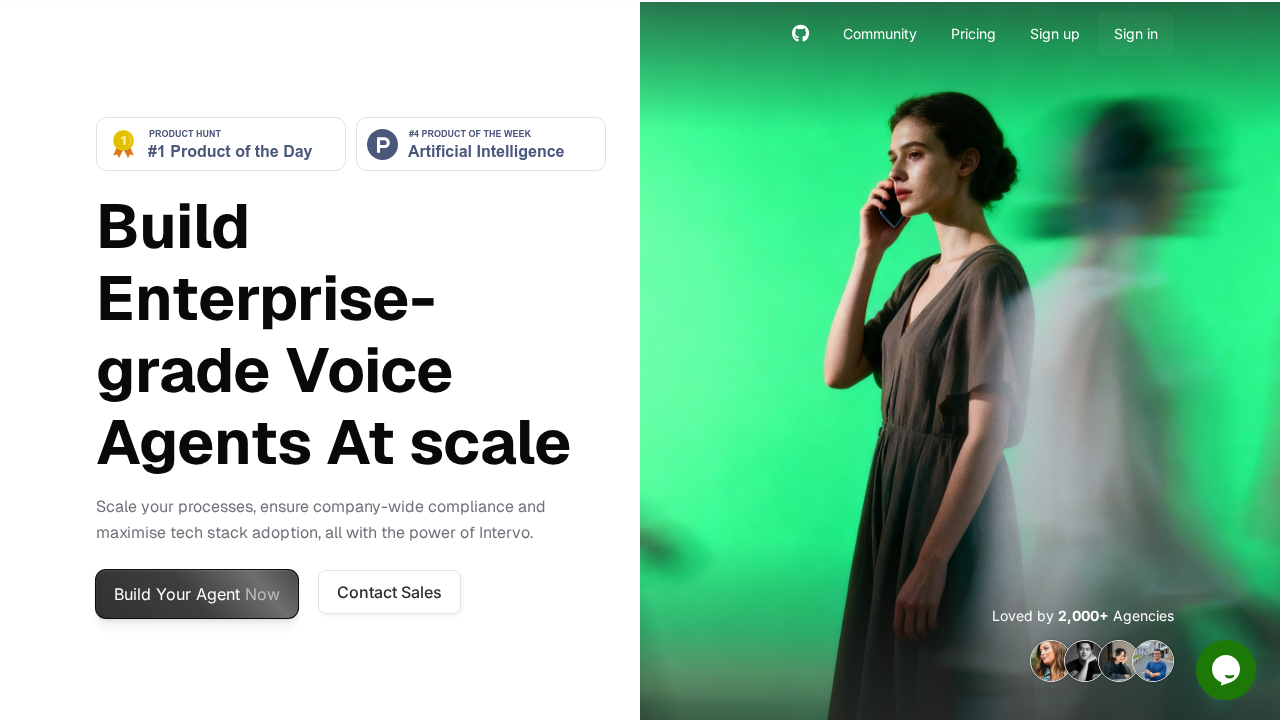The image size is (1280, 720).
Task: Click the Contact Sales button
Action: (x=389, y=592)
